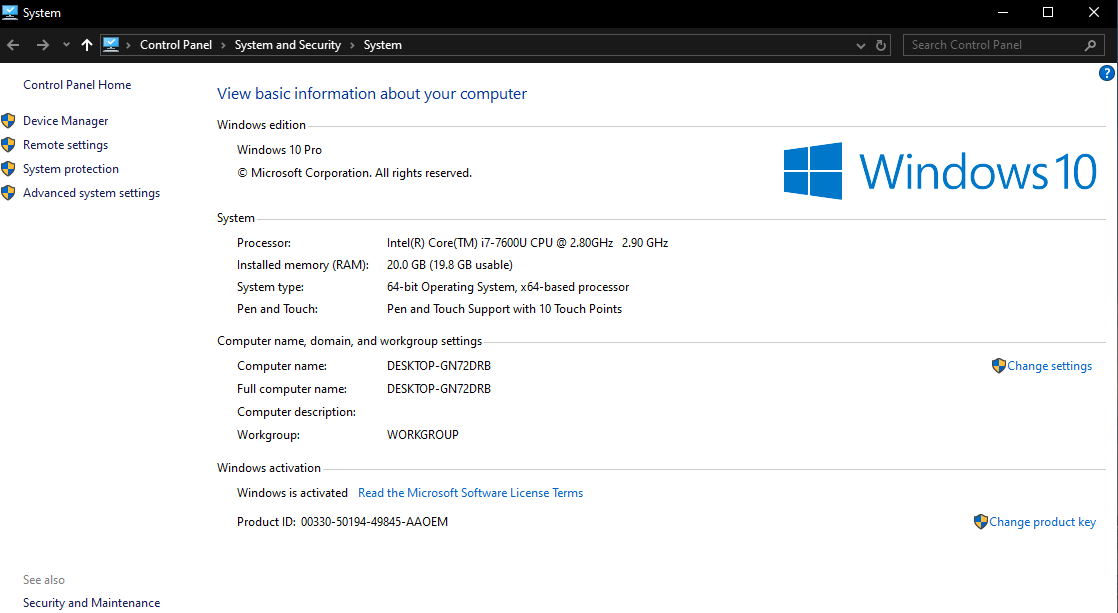Expand the address bar history dropdown

pos(861,45)
